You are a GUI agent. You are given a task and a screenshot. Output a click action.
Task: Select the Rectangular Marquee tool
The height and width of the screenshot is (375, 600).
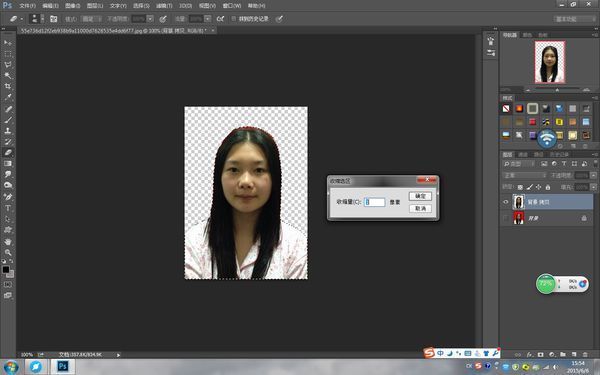click(8, 54)
